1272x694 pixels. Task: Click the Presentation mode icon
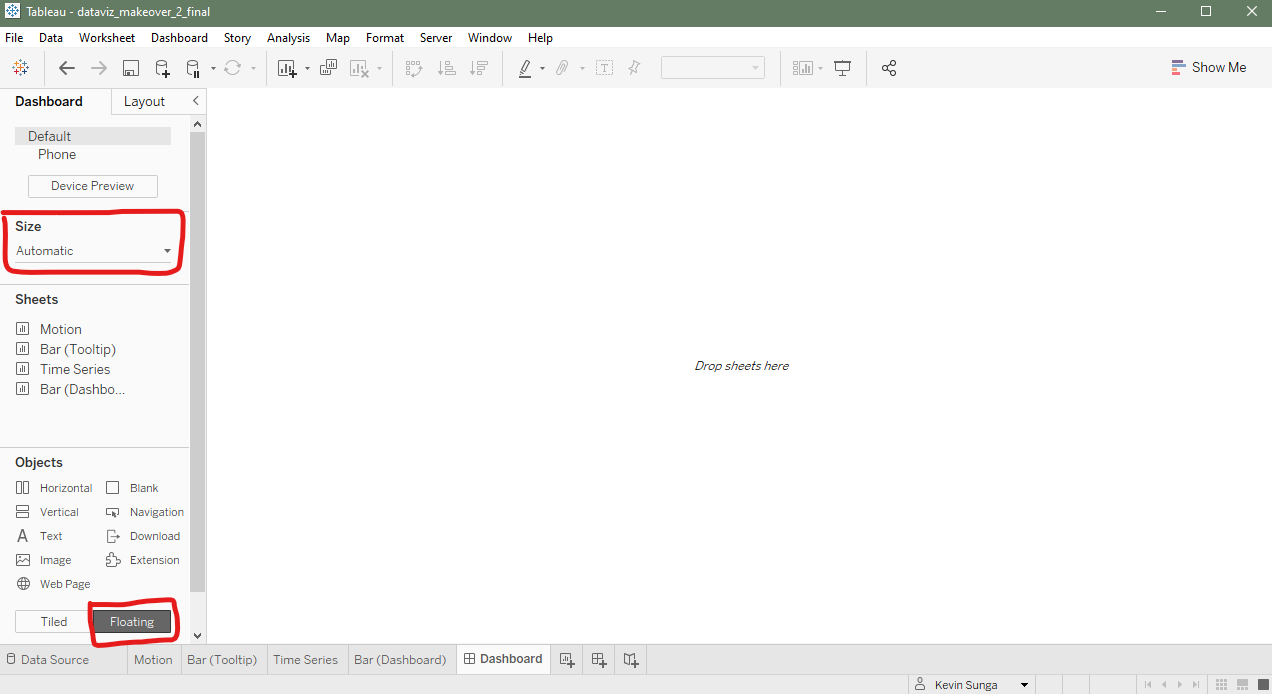tap(843, 68)
